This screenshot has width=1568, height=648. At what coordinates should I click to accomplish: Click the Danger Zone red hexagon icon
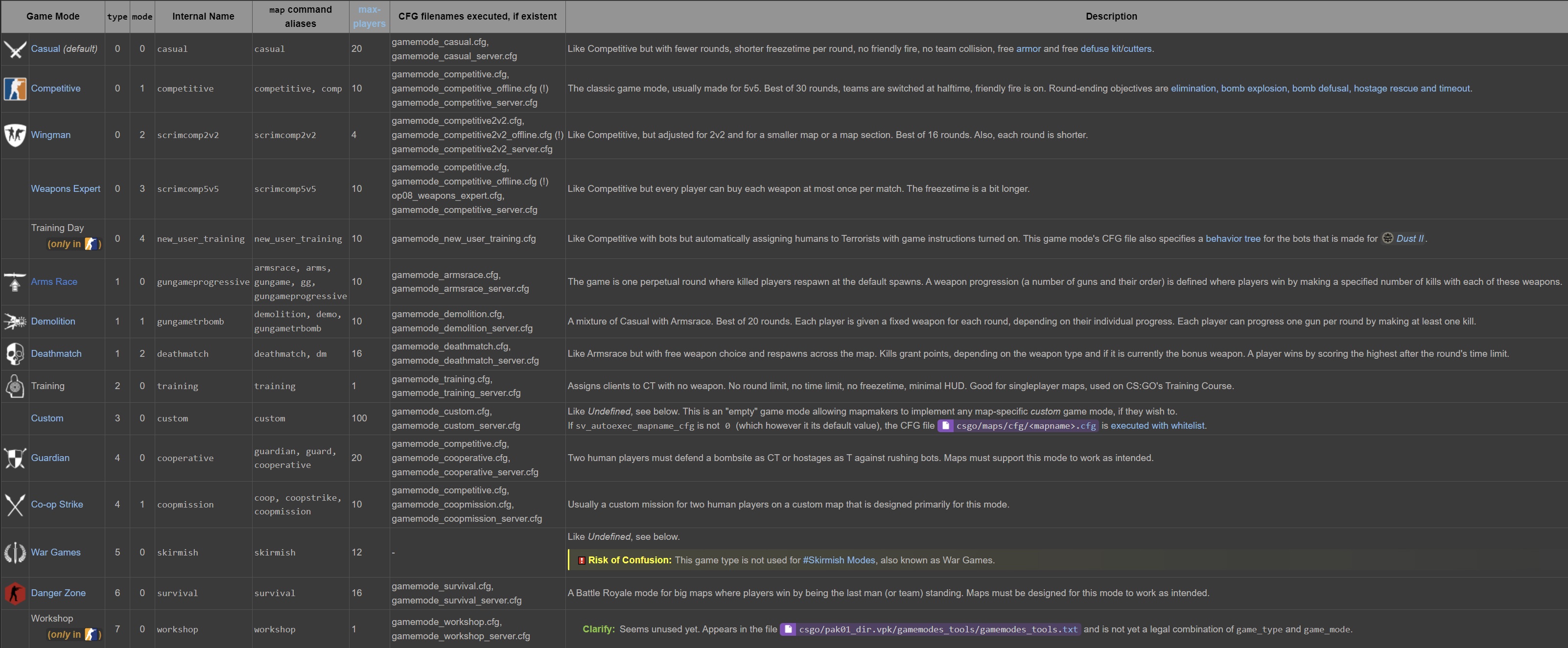click(x=15, y=593)
